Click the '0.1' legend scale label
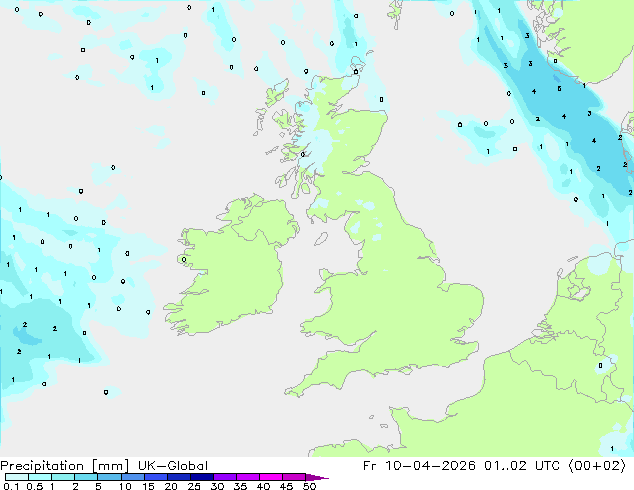This screenshot has width=634, height=490. coord(11,486)
